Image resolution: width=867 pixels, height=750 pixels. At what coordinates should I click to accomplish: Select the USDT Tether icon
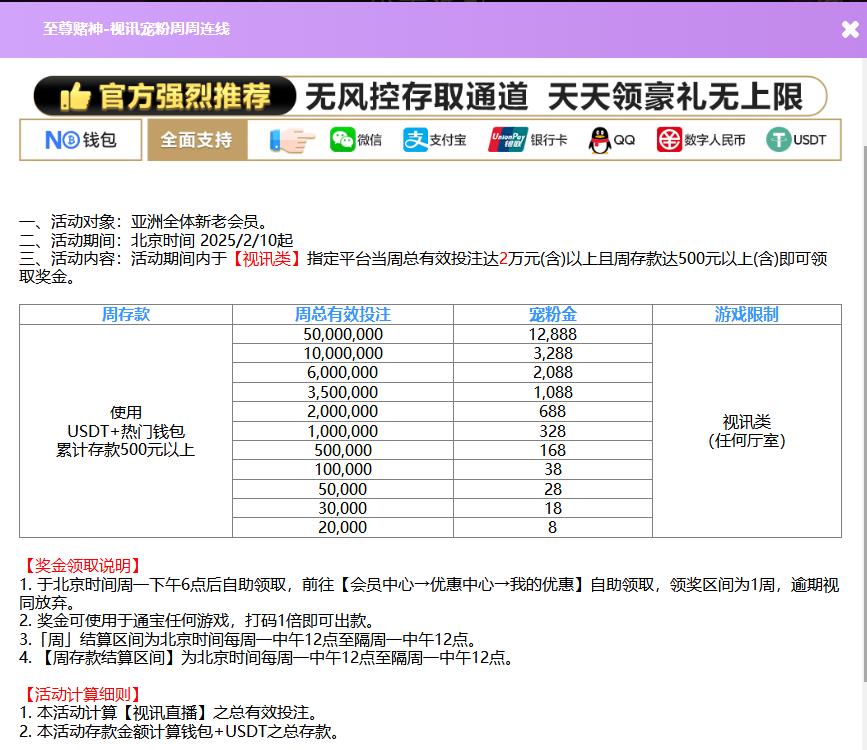tap(778, 140)
